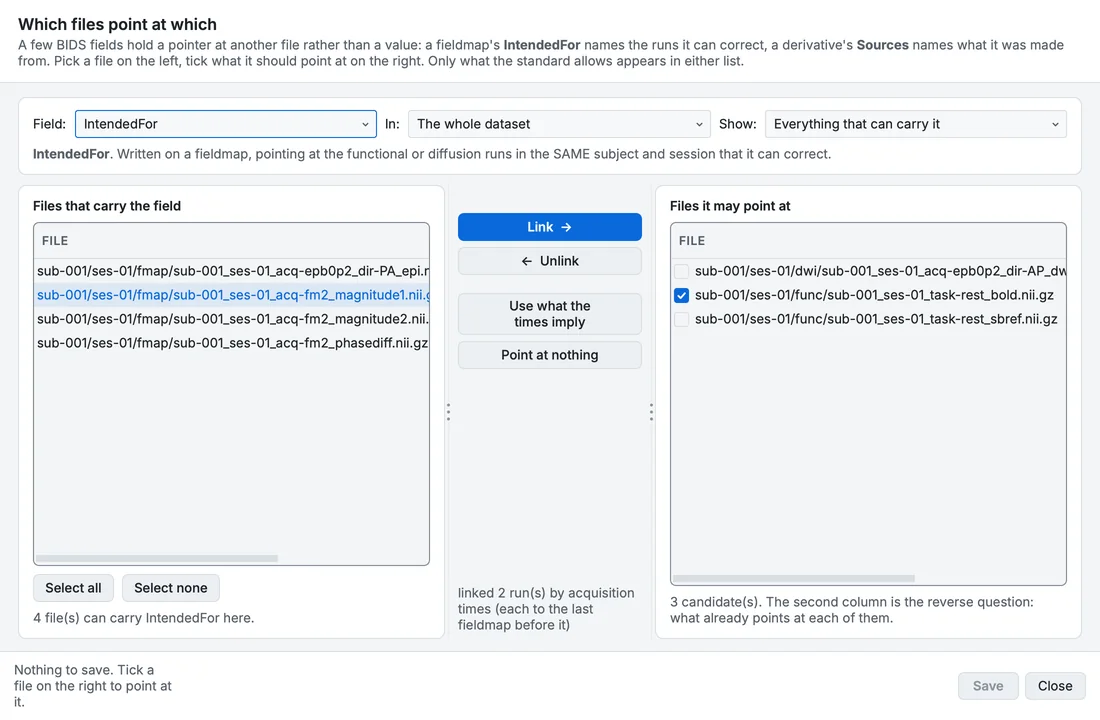This screenshot has width=1100, height=720.
Task: Tick the checkbox for the dir-AP dwi file
Action: (x=681, y=271)
